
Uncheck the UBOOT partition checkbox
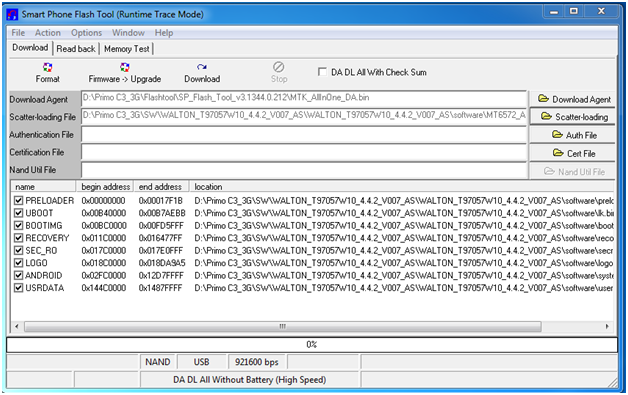[18, 213]
